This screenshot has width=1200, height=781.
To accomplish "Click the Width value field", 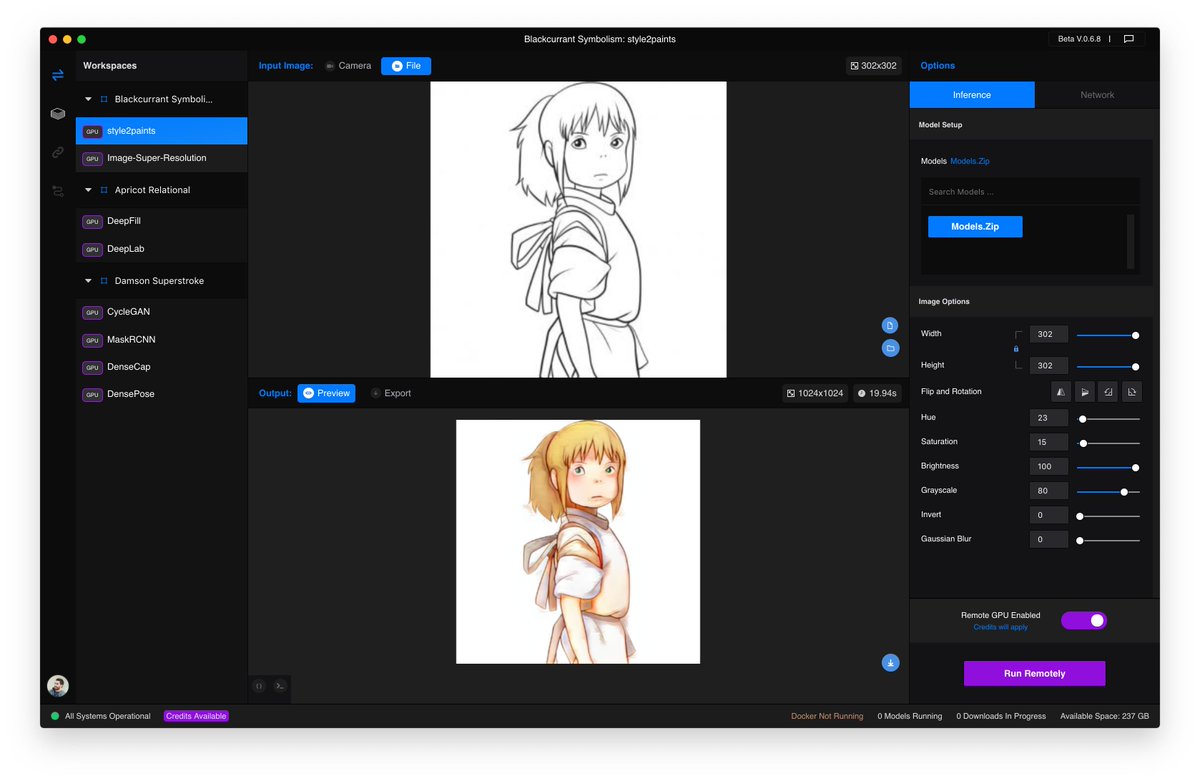I will click(x=1049, y=335).
